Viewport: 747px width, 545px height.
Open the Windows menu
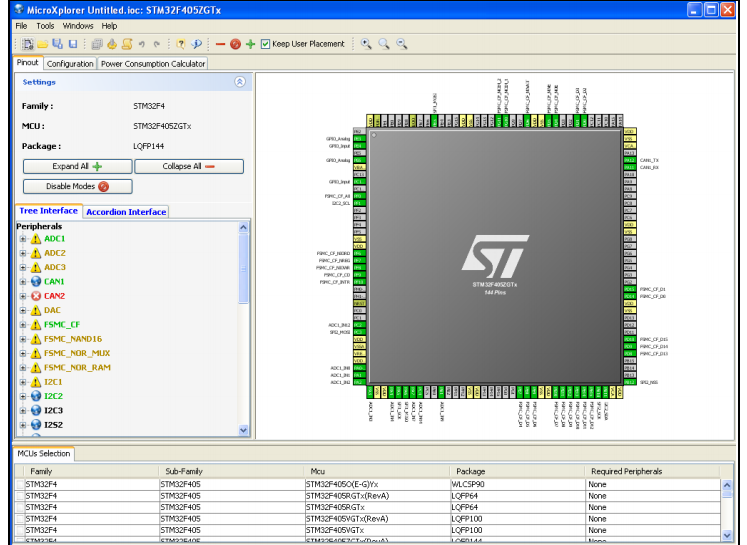[x=78, y=26]
